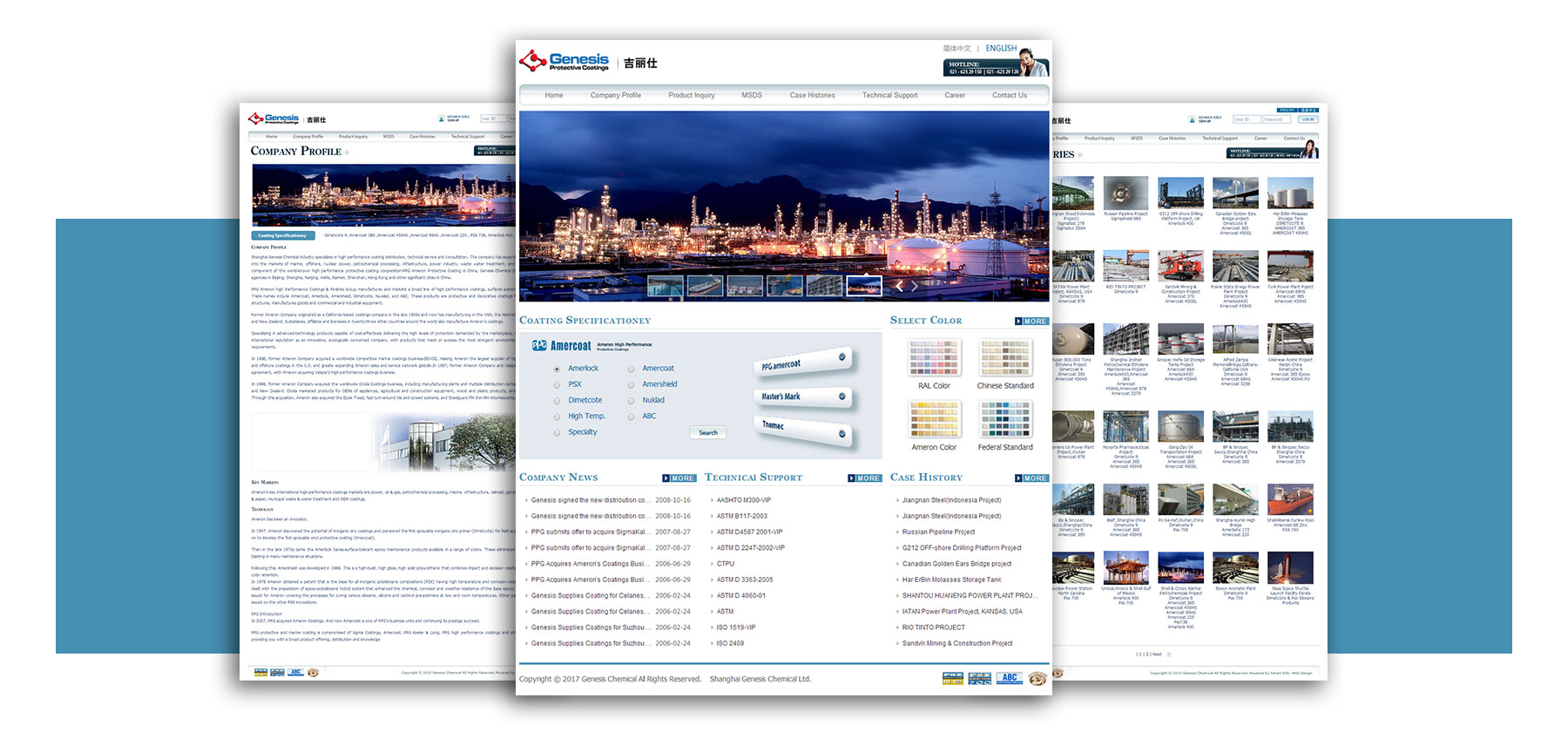
Task: Click the Coating Specificationey tab on left page
Action: pos(282,235)
